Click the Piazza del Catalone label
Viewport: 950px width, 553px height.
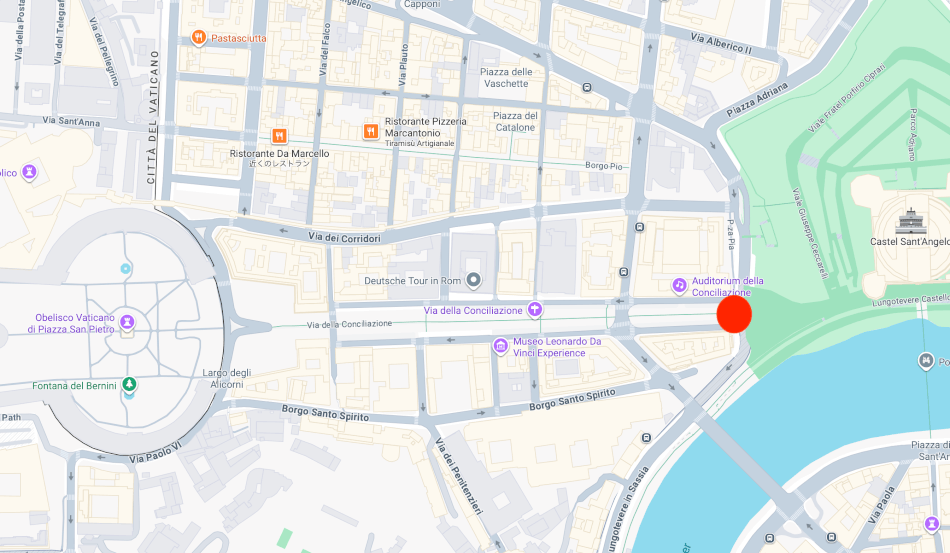(515, 121)
